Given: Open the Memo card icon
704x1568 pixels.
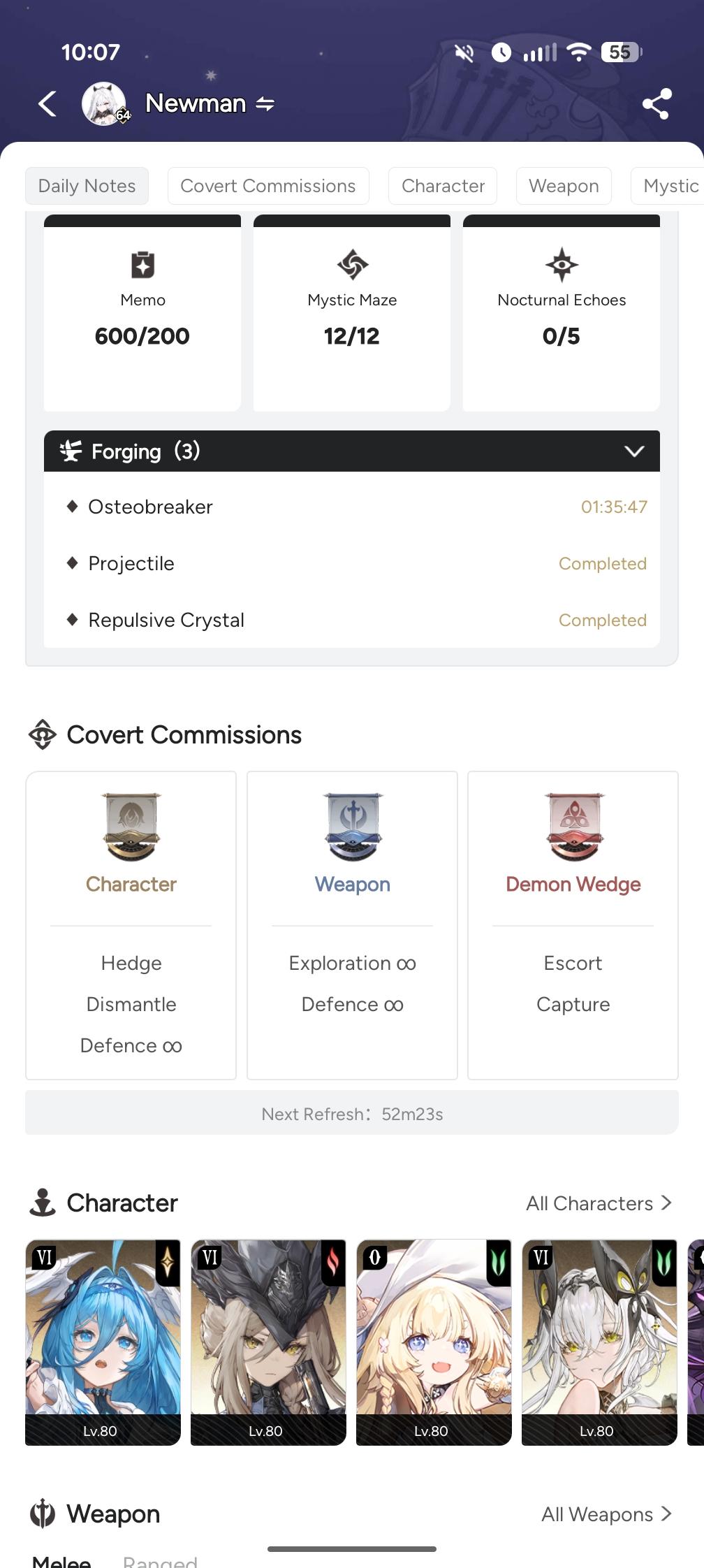Looking at the screenshot, I should tap(142, 265).
